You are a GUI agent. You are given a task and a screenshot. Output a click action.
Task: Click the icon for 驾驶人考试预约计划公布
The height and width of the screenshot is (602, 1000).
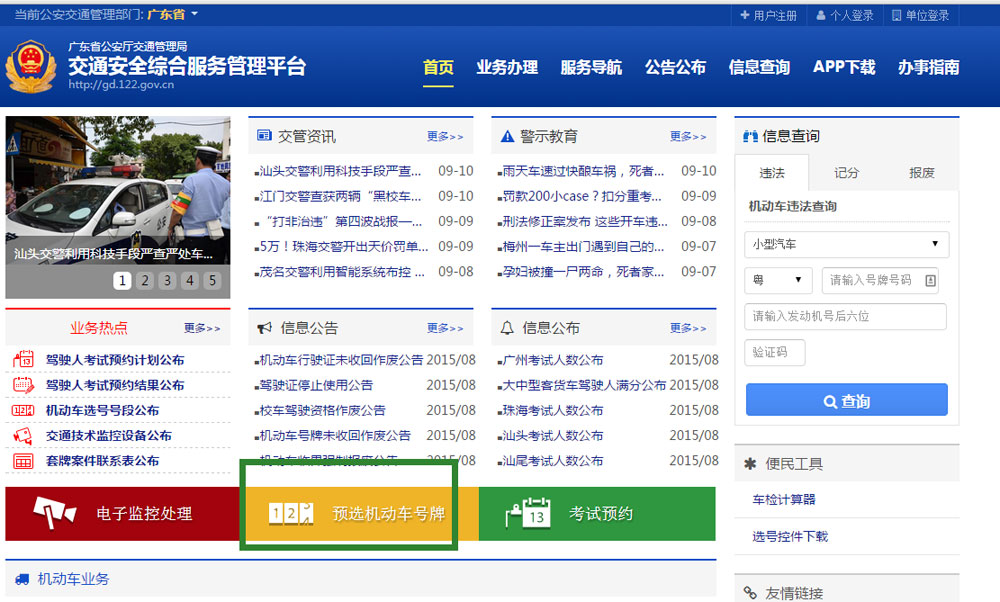(22, 358)
